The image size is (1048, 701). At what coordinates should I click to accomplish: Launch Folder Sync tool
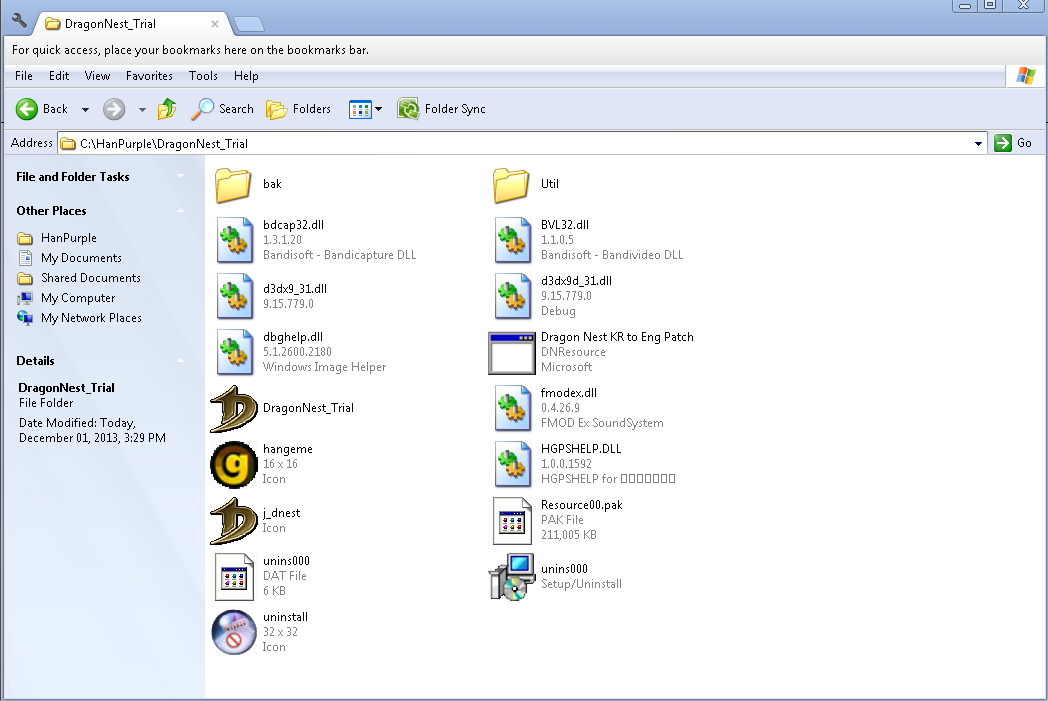click(x=442, y=109)
